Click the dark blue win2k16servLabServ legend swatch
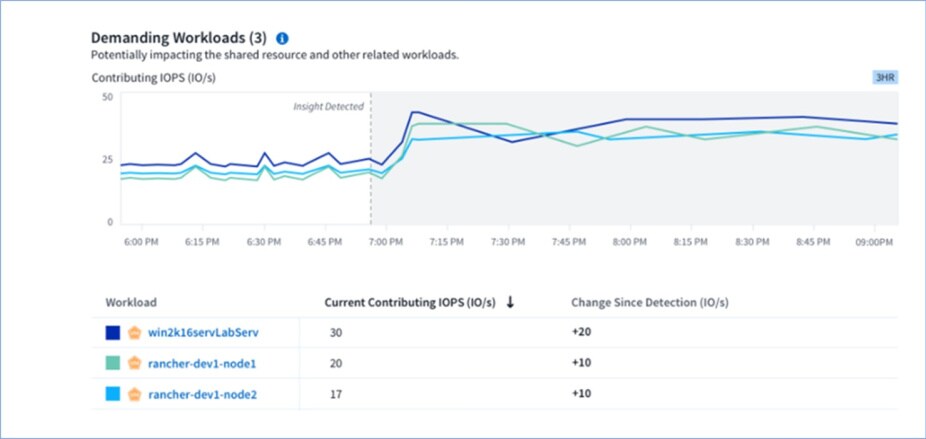Screen dimensions: 926x439 [112, 332]
